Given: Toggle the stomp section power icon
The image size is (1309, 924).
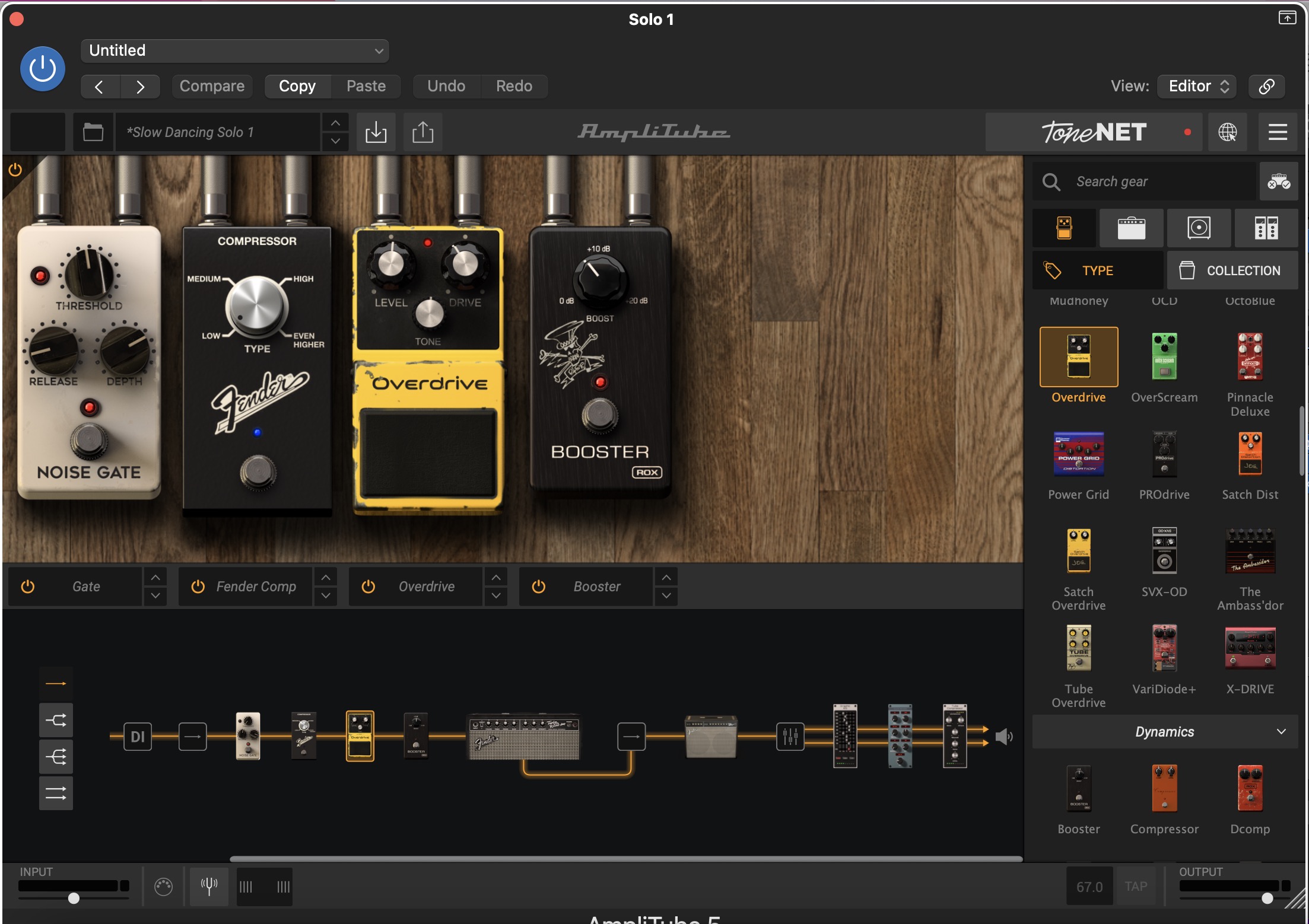Looking at the screenshot, I should [x=15, y=170].
